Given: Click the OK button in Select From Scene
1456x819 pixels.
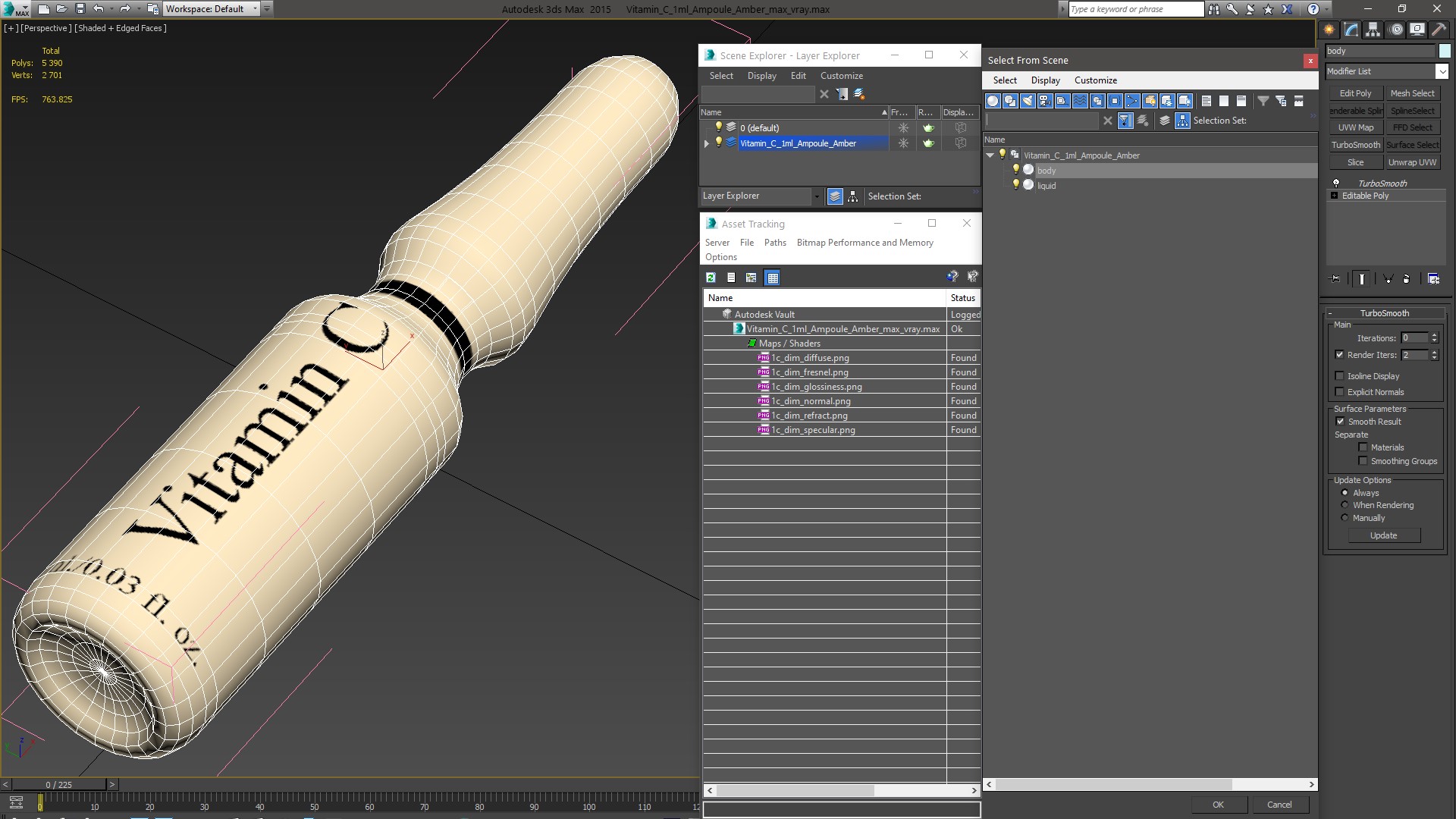Looking at the screenshot, I should [1218, 805].
